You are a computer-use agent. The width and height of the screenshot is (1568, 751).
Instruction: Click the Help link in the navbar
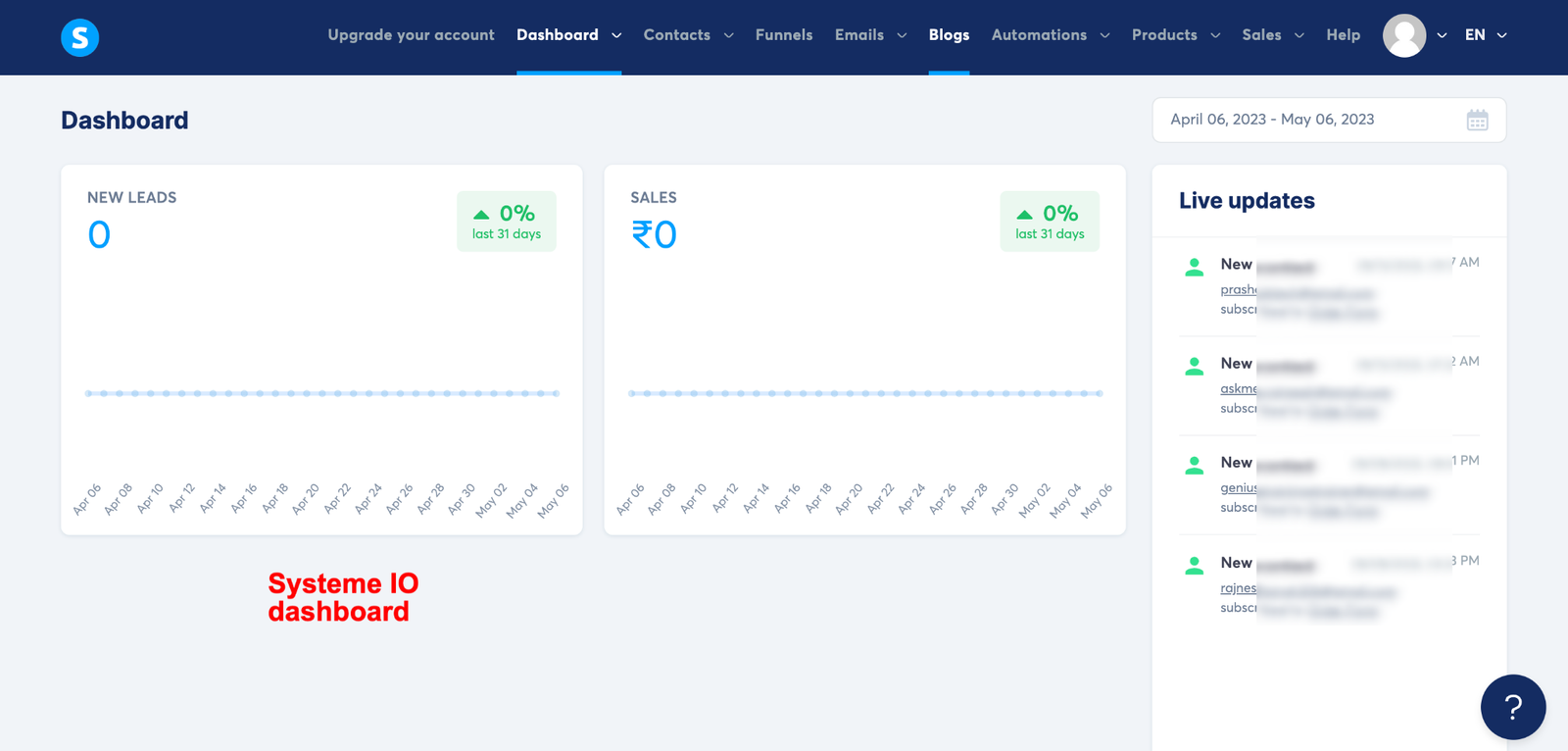pos(1343,35)
